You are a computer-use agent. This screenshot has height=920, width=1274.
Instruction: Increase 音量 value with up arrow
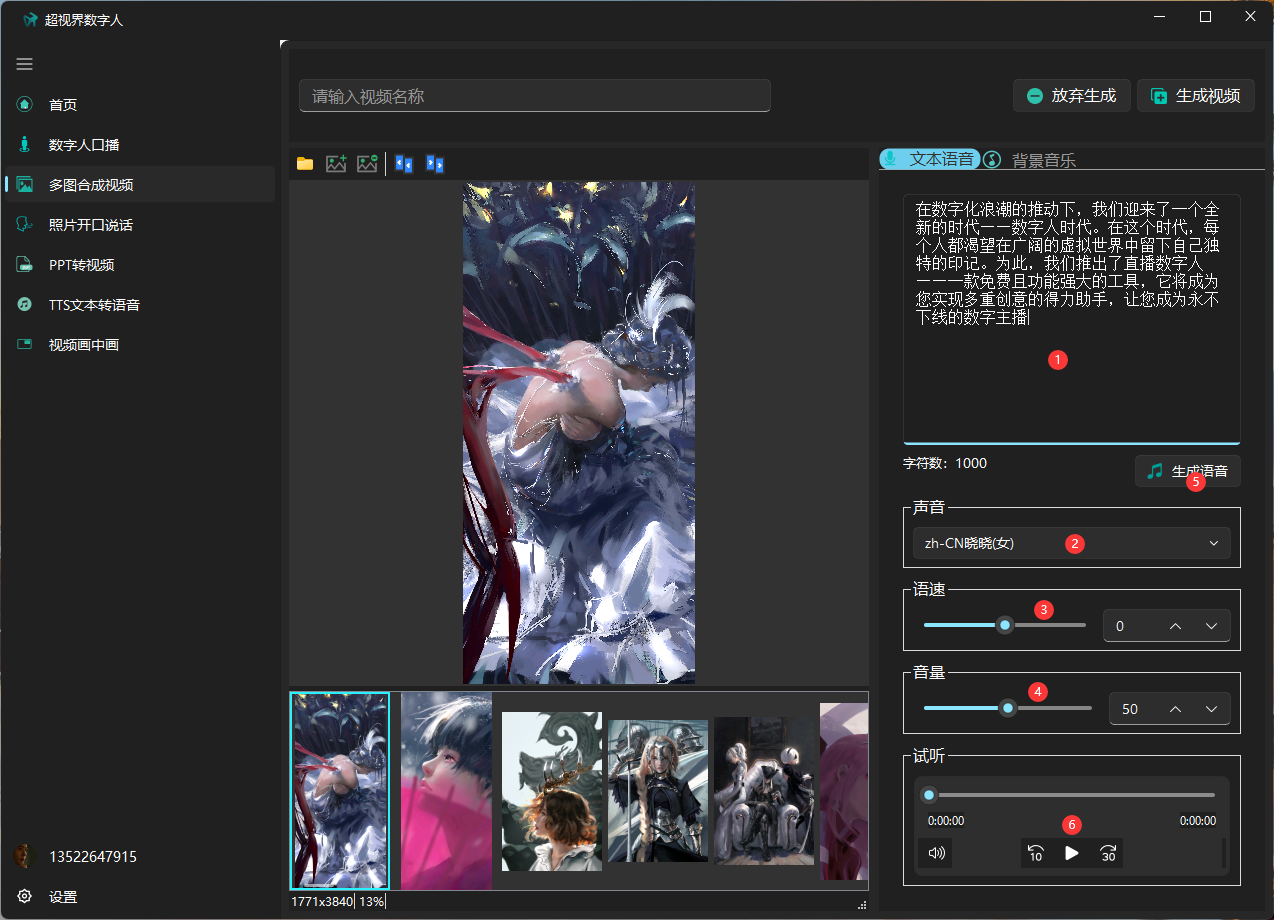tap(1175, 709)
